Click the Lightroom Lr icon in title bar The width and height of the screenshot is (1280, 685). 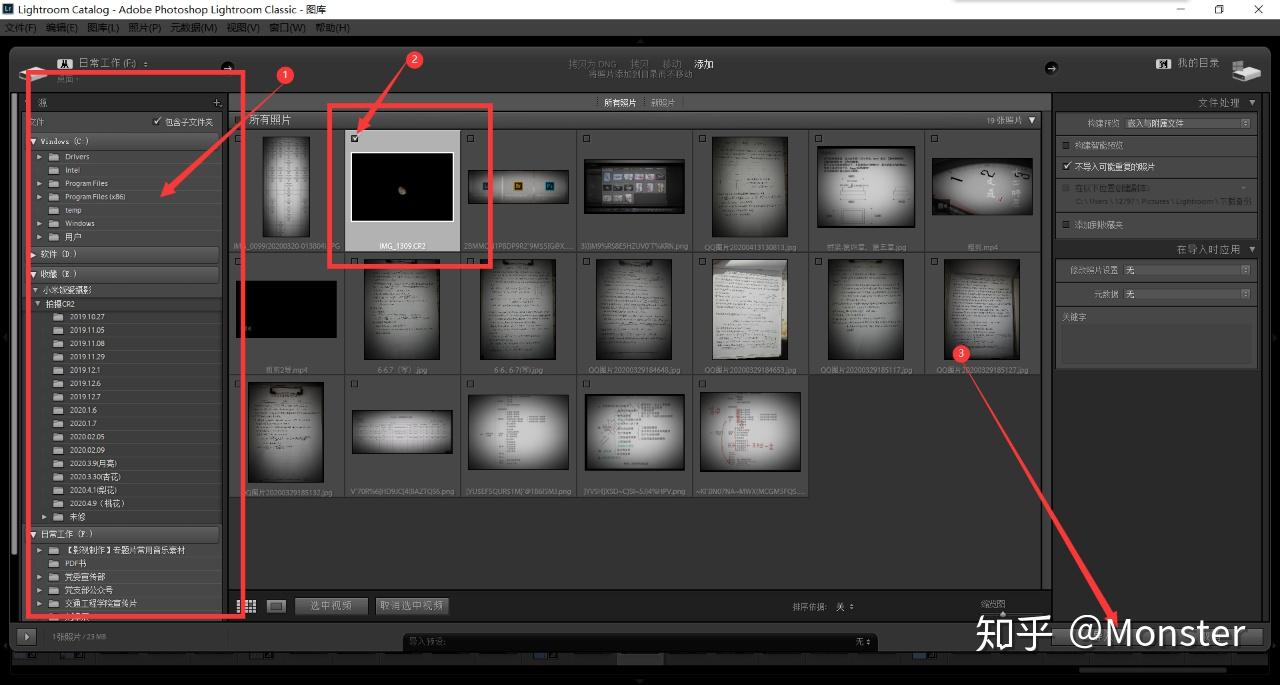pyautogui.click(x=9, y=9)
